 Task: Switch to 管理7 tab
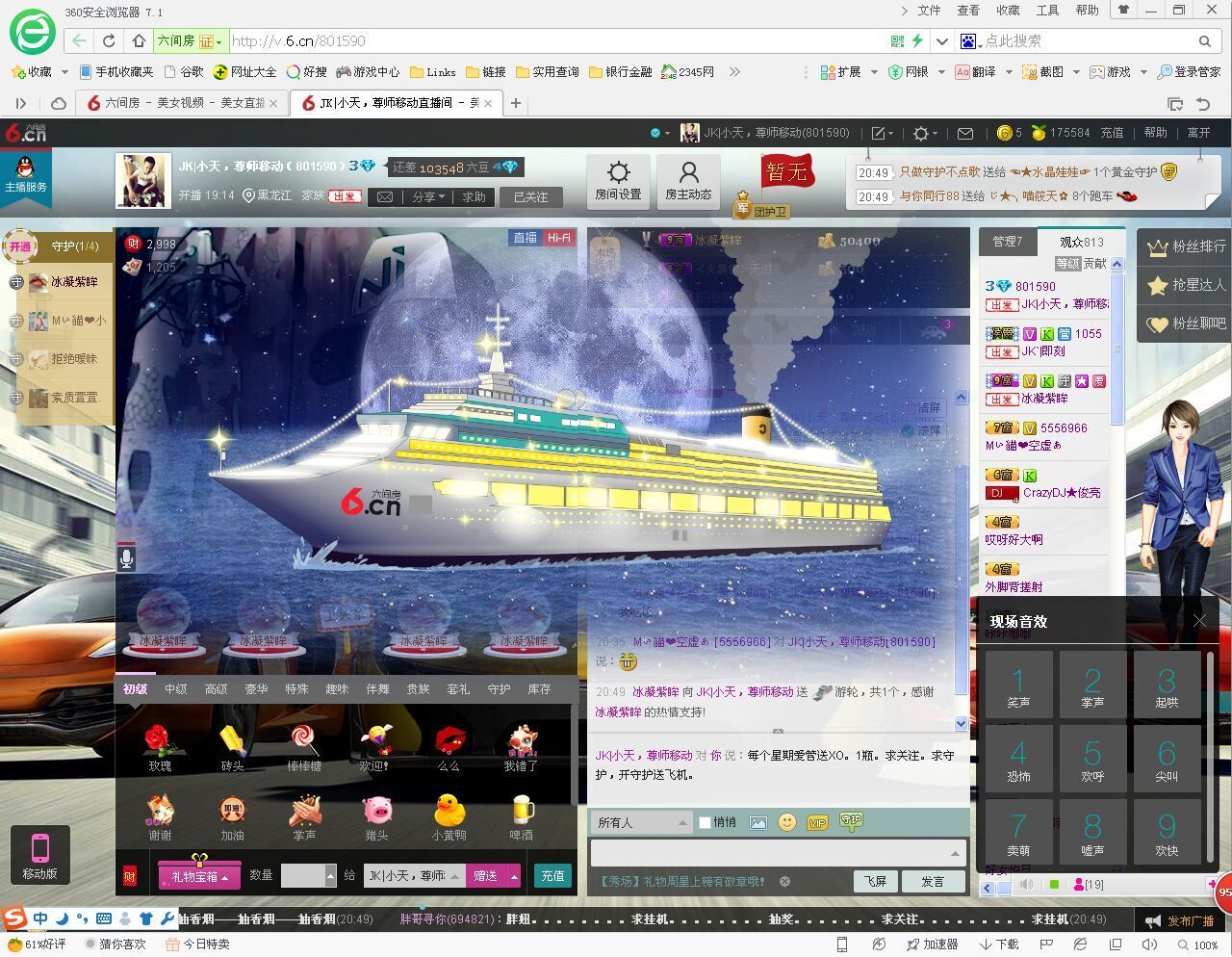pos(1008,242)
